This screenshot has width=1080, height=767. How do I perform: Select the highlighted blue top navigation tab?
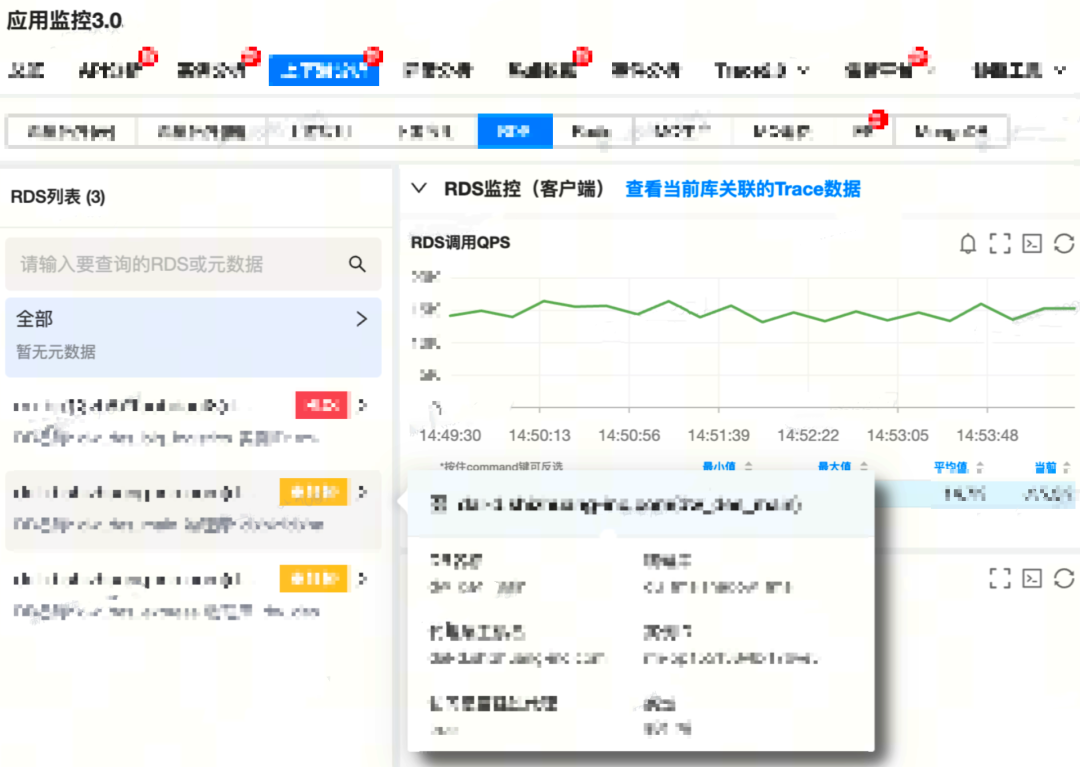coord(324,70)
